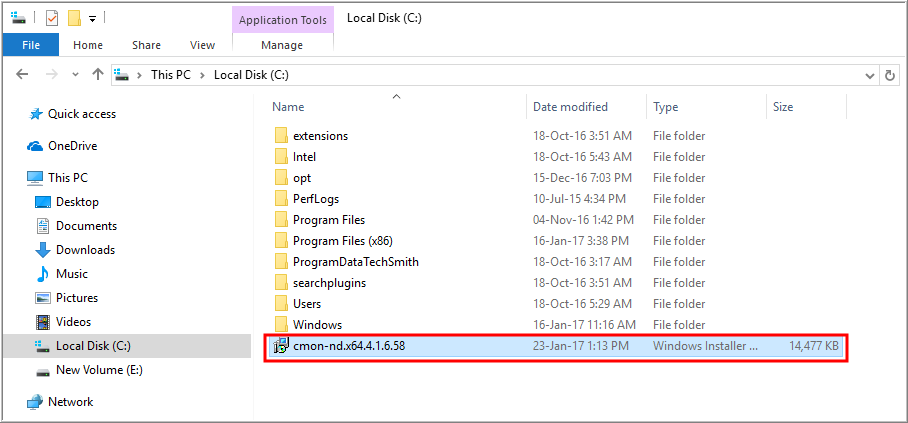Viewport: 908px width, 423px height.
Task: Expand the Customize Quick Access Toolbar dropdown
Action: pos(93,19)
